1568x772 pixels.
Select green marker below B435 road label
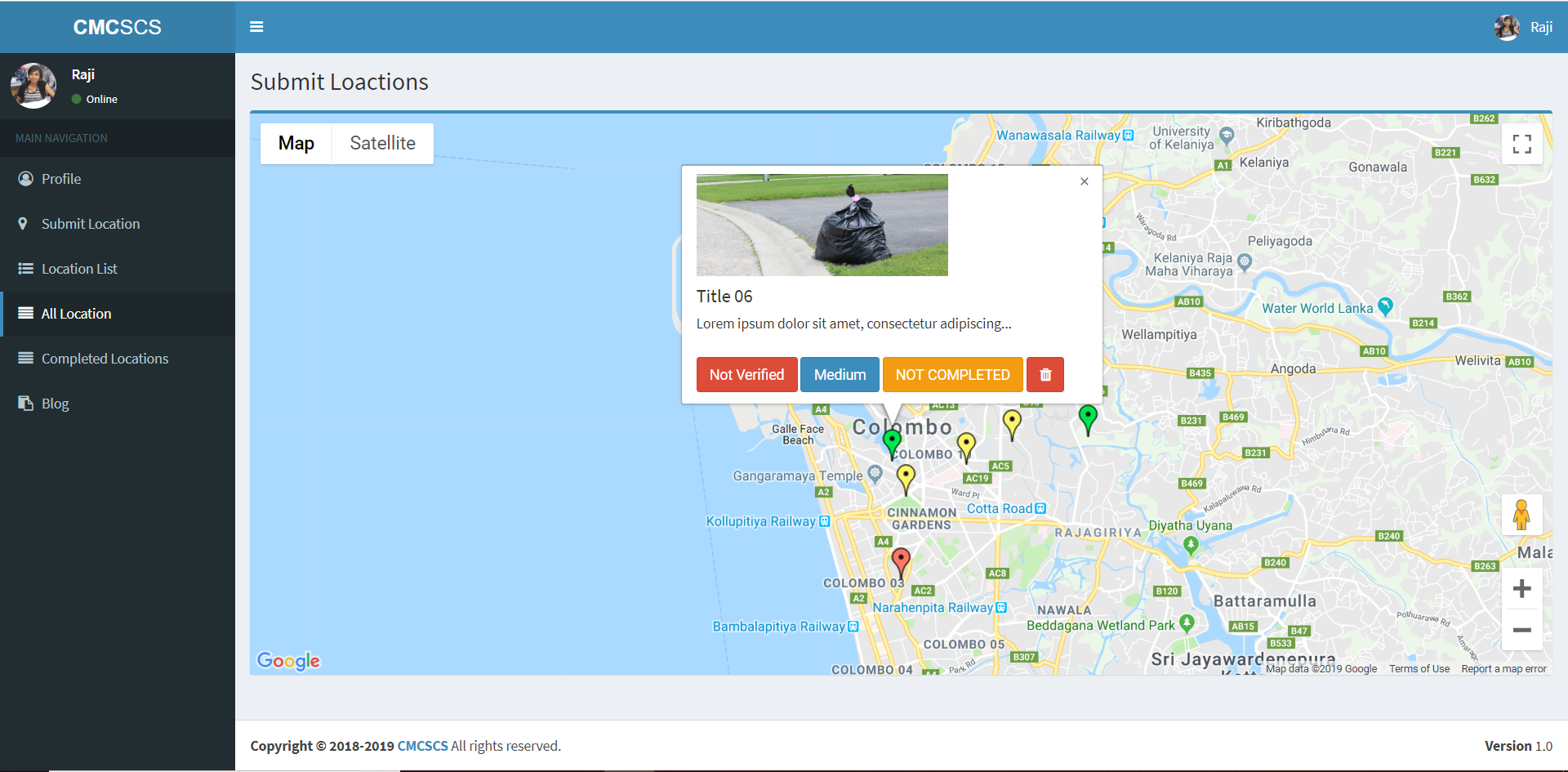click(1088, 420)
